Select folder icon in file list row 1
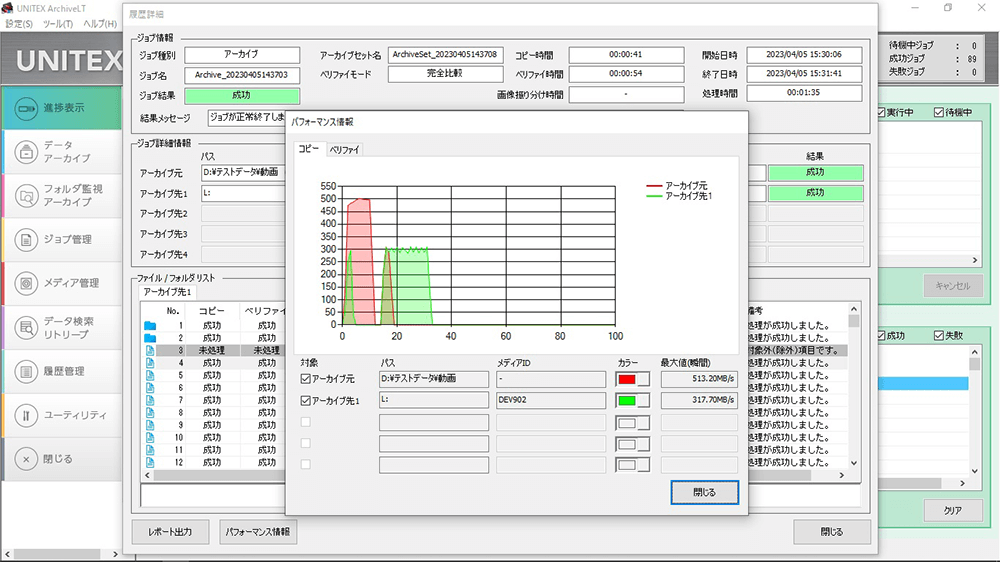Viewport: 1000px width, 562px height. coord(150,325)
